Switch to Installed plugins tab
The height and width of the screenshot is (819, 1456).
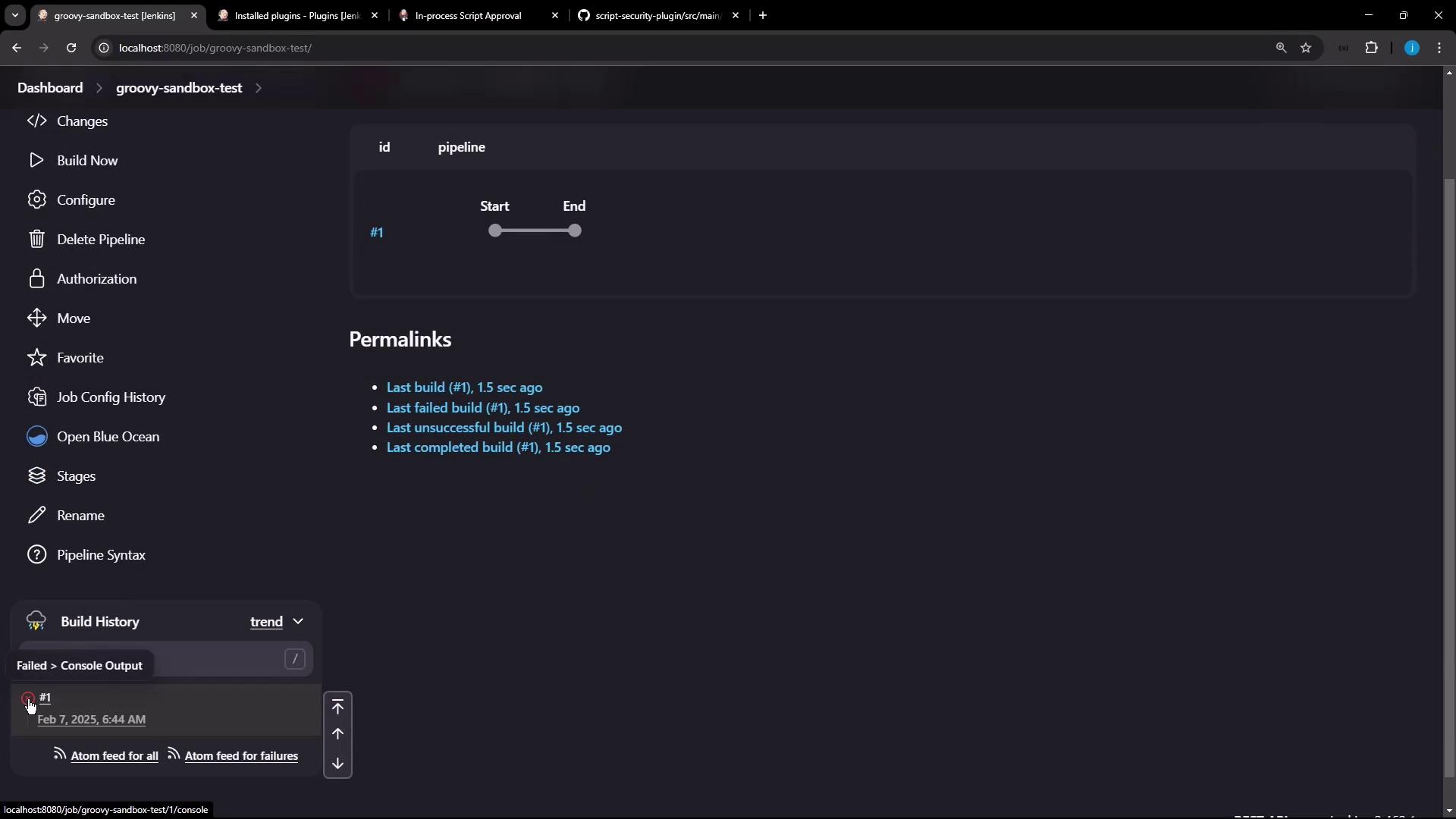click(x=297, y=15)
